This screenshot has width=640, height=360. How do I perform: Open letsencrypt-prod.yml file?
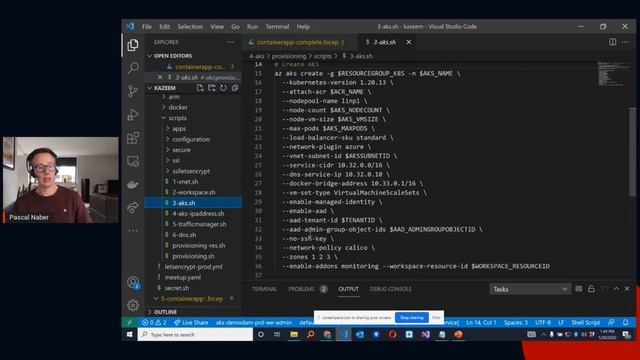[193, 267]
